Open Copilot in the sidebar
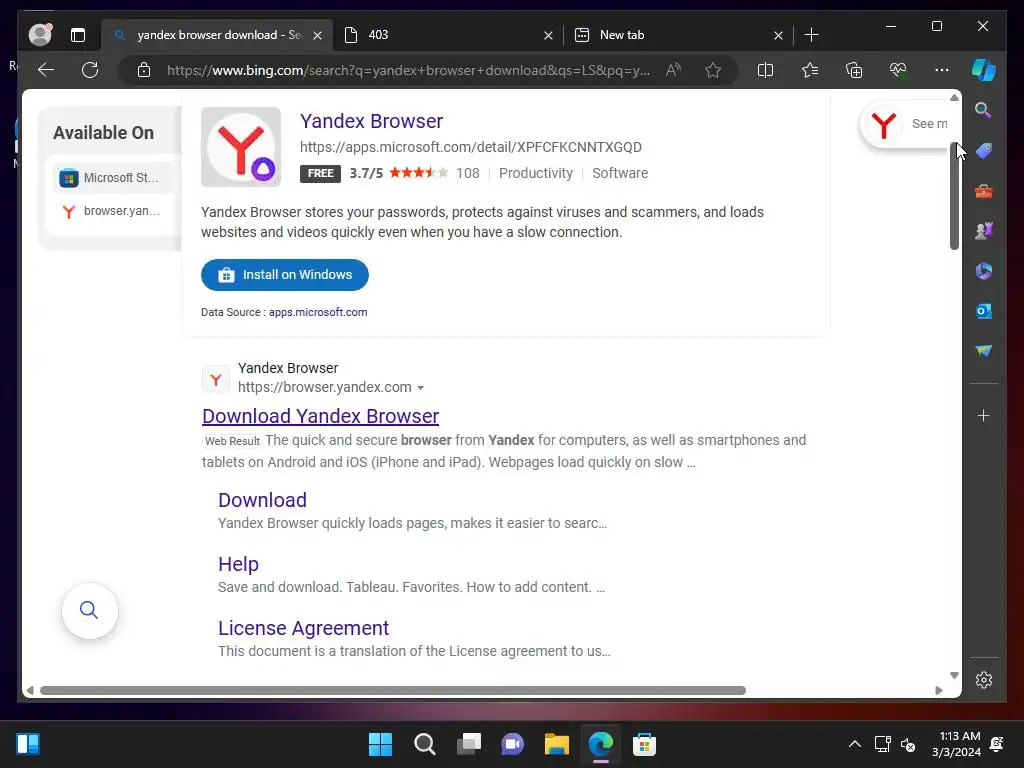The image size is (1024, 768). [984, 70]
